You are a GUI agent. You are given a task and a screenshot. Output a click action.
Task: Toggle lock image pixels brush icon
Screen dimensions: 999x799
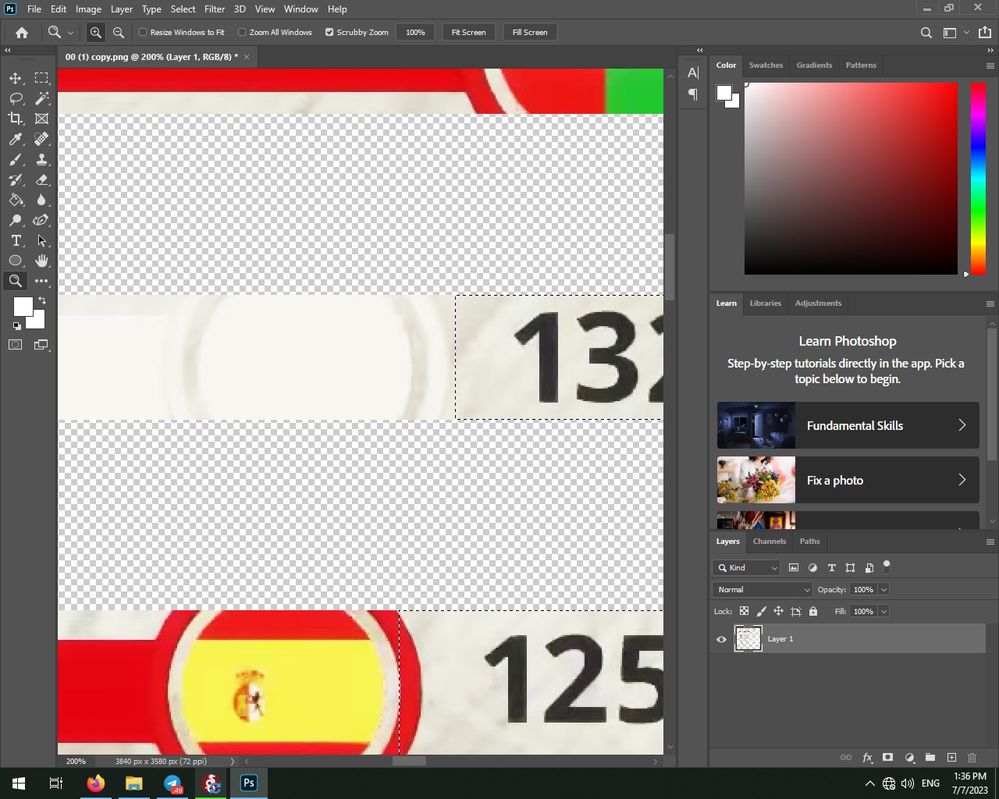[x=761, y=611]
